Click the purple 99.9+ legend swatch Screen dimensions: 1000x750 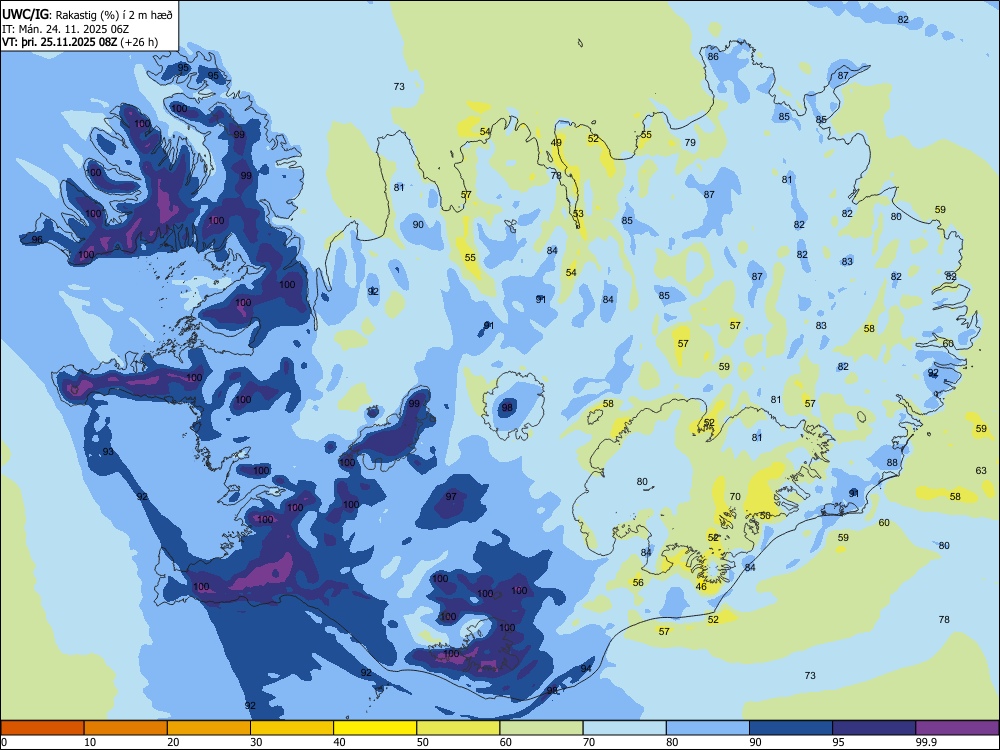957,728
